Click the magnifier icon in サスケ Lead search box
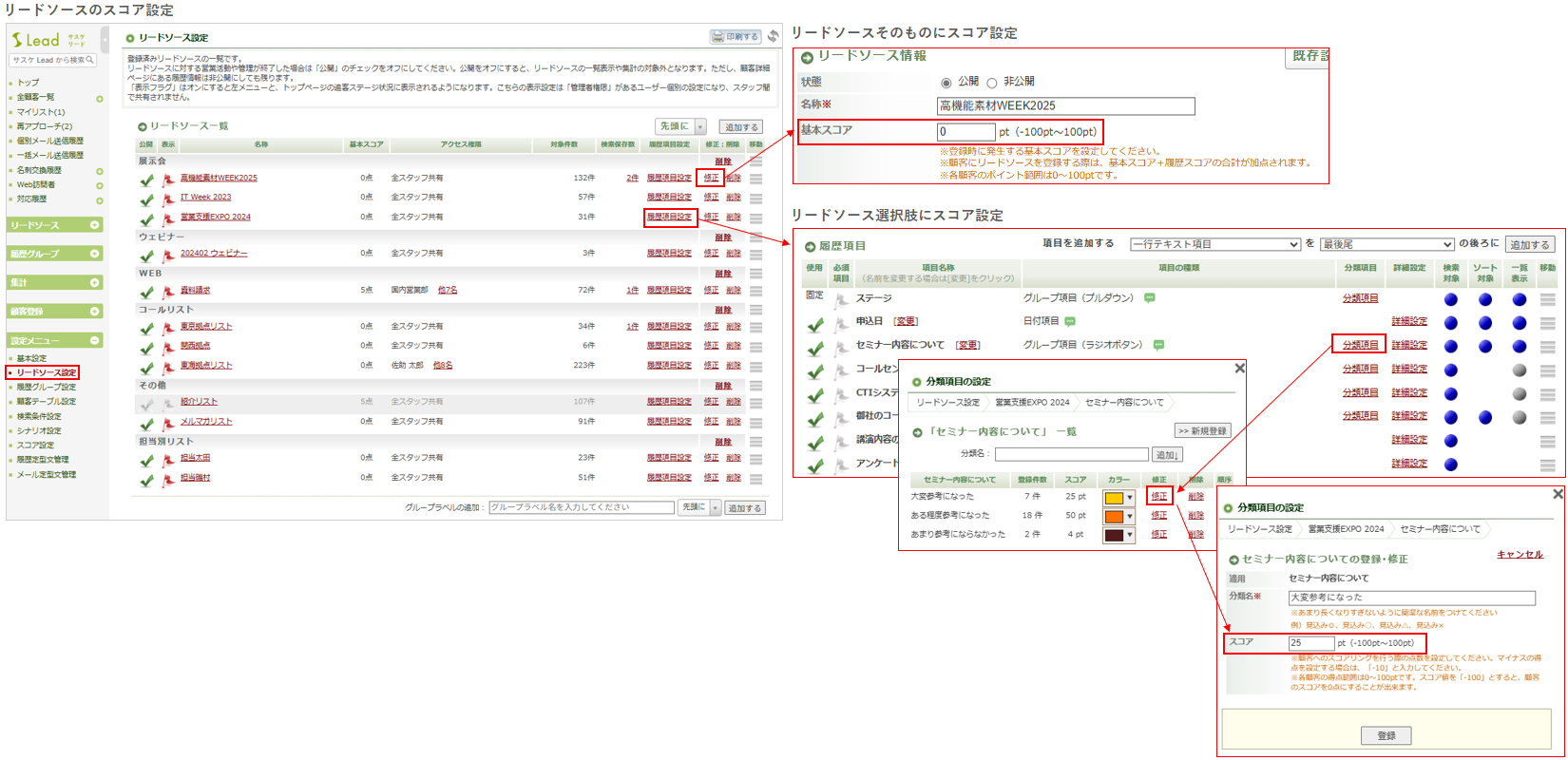1568x760 pixels. [x=90, y=60]
